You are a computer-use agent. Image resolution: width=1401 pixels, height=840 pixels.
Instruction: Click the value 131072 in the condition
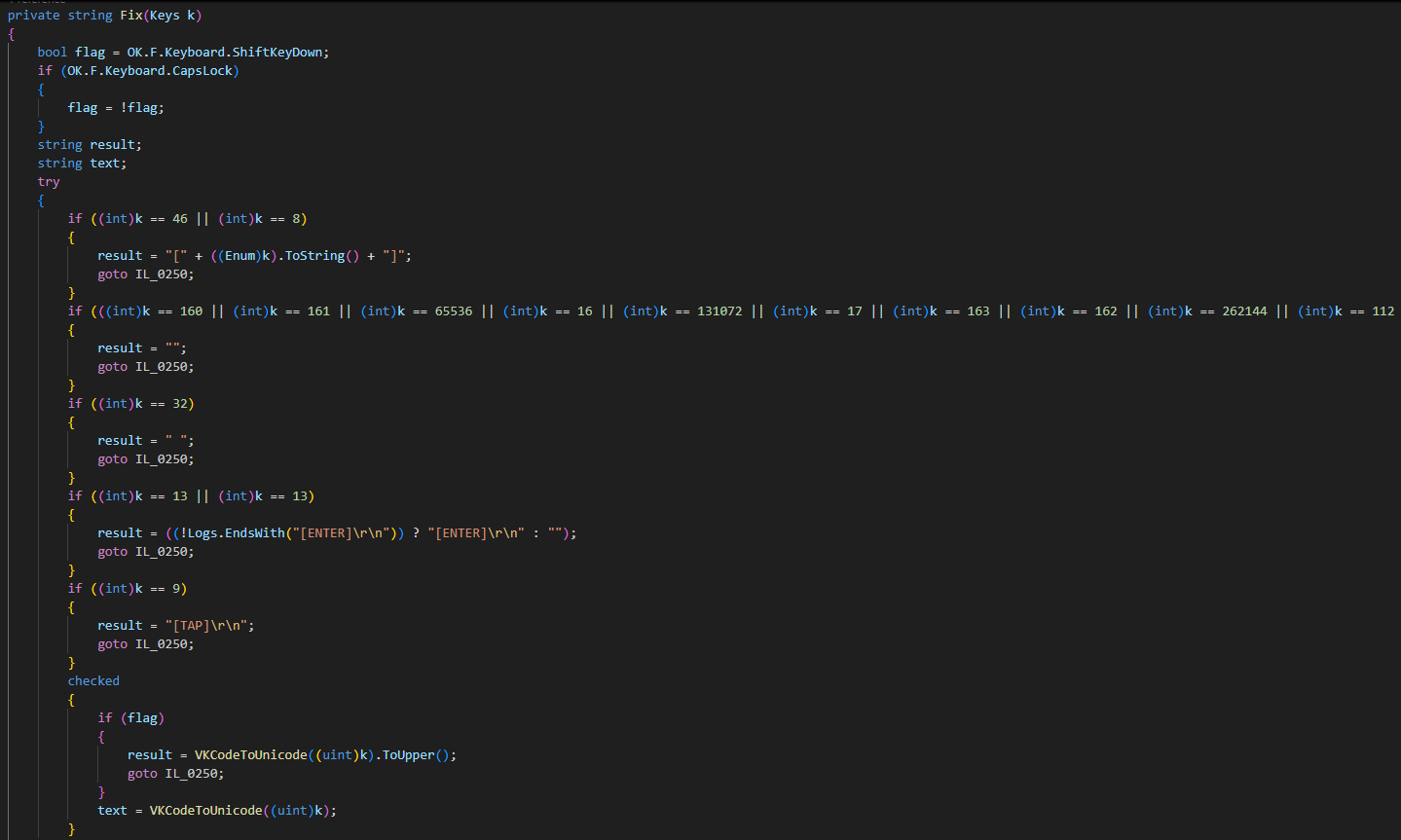pos(719,311)
